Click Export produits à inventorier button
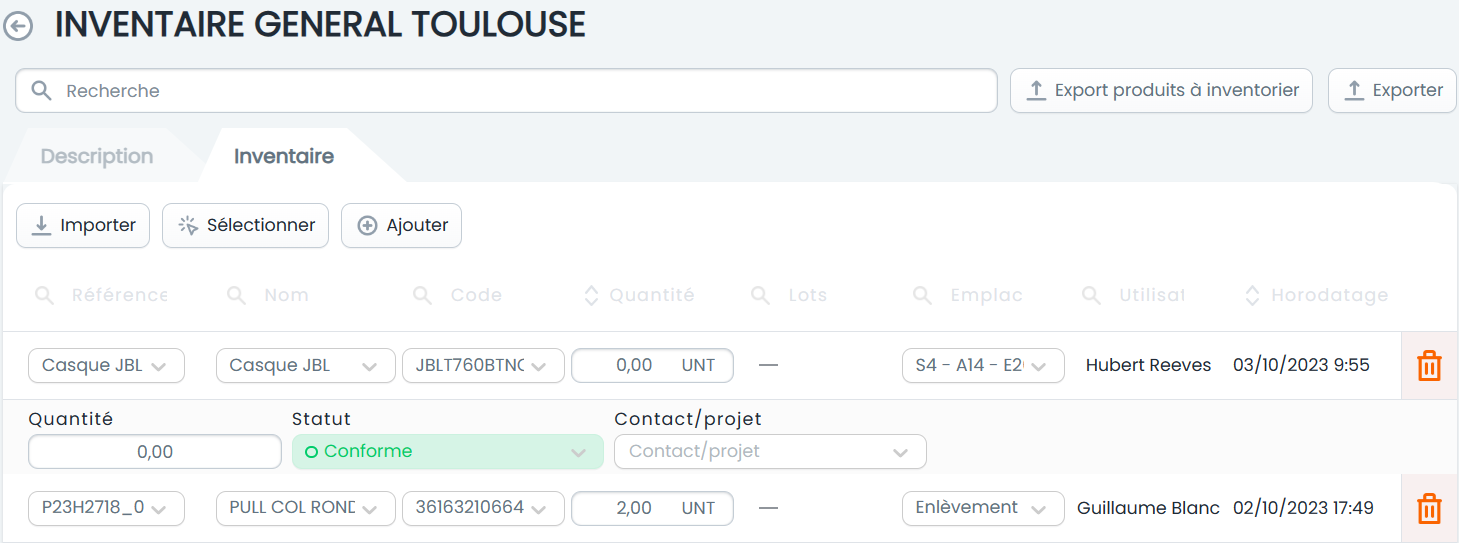 pyautogui.click(x=1161, y=91)
